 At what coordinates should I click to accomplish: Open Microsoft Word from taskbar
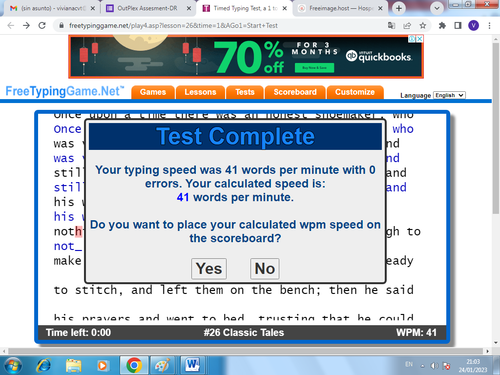click(192, 366)
